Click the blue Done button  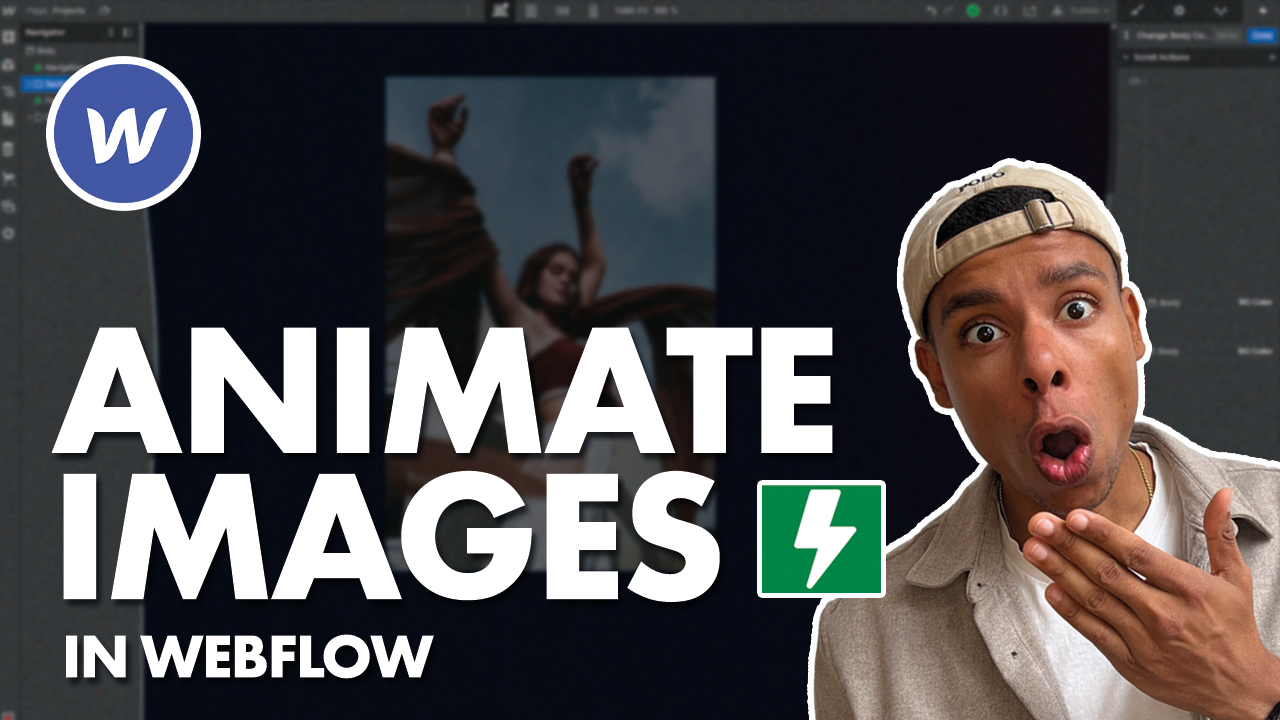click(1260, 36)
